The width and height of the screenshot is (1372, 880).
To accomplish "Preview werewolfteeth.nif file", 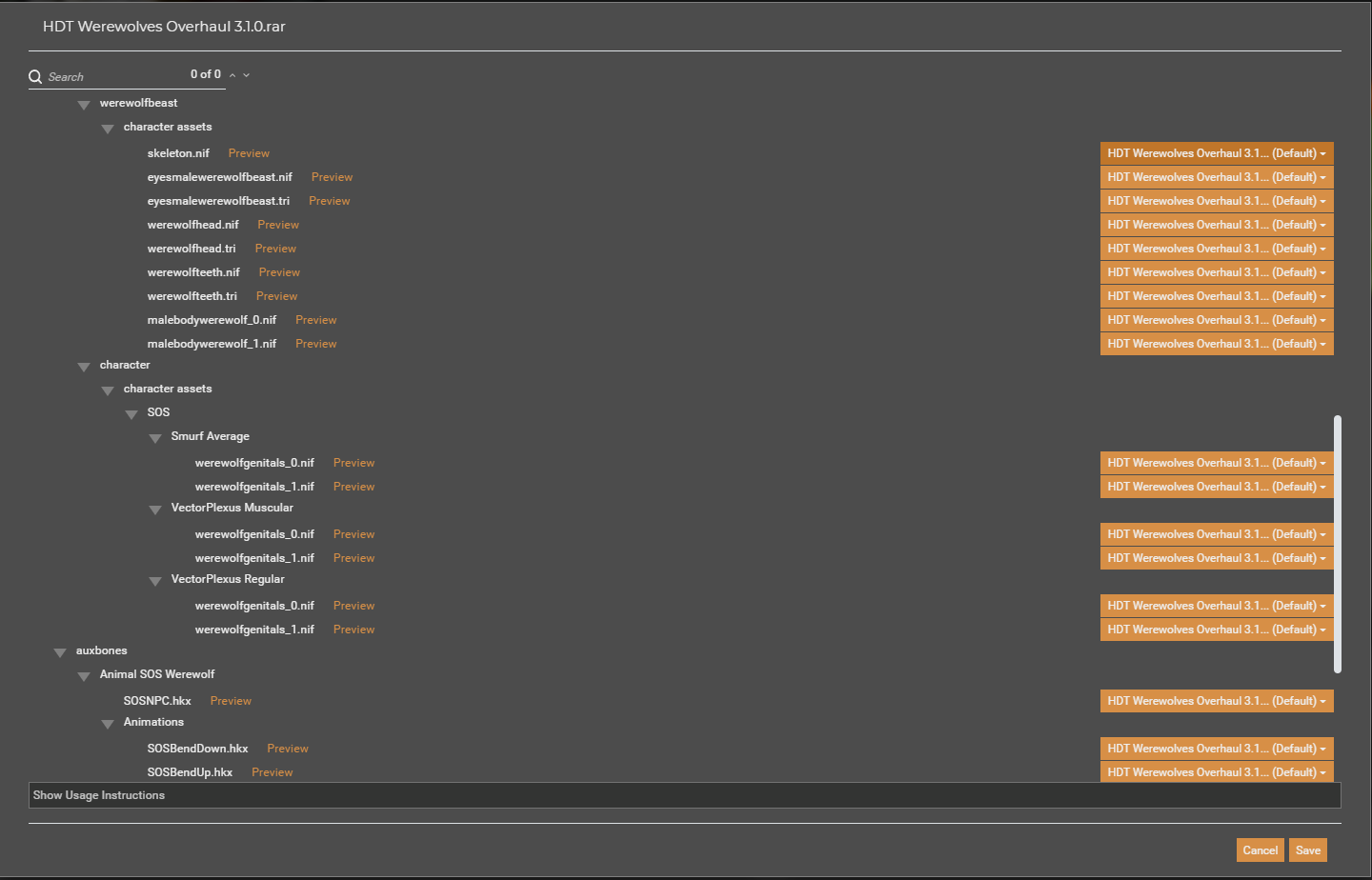I will pyautogui.click(x=279, y=272).
